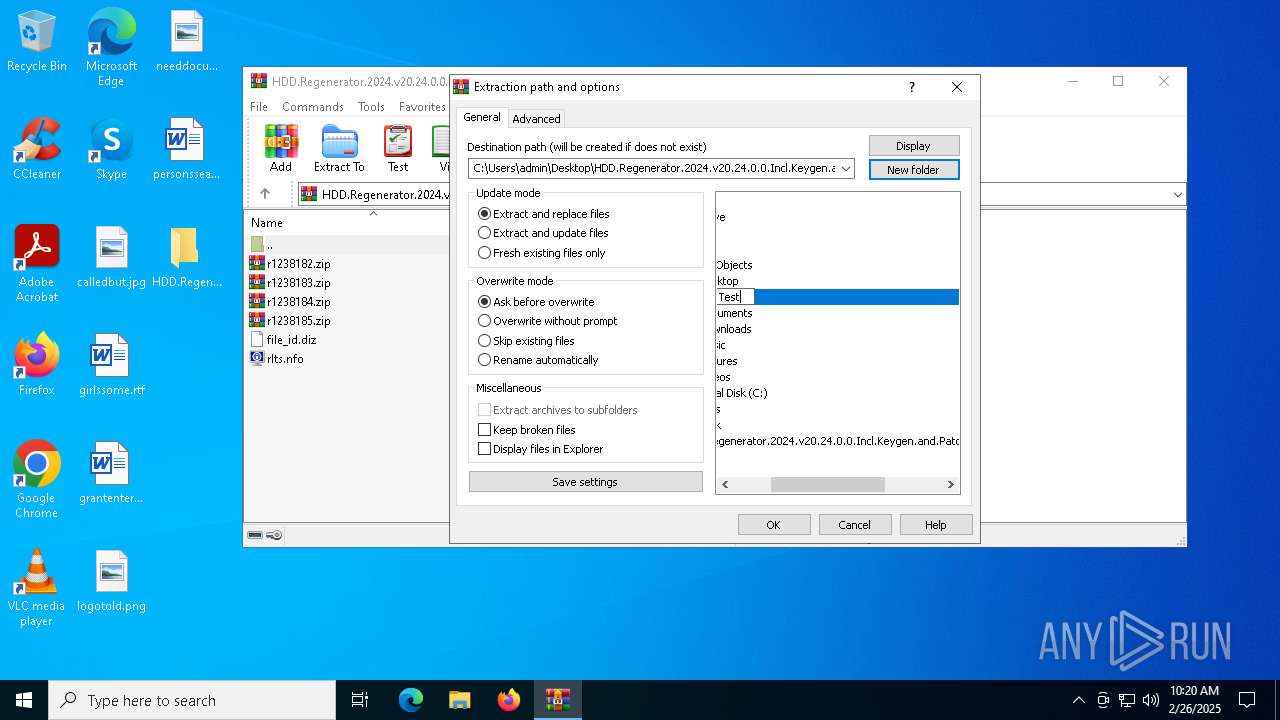Image resolution: width=1280 pixels, height=720 pixels.
Task: Select 'Extract and update files' option
Action: pos(543,233)
